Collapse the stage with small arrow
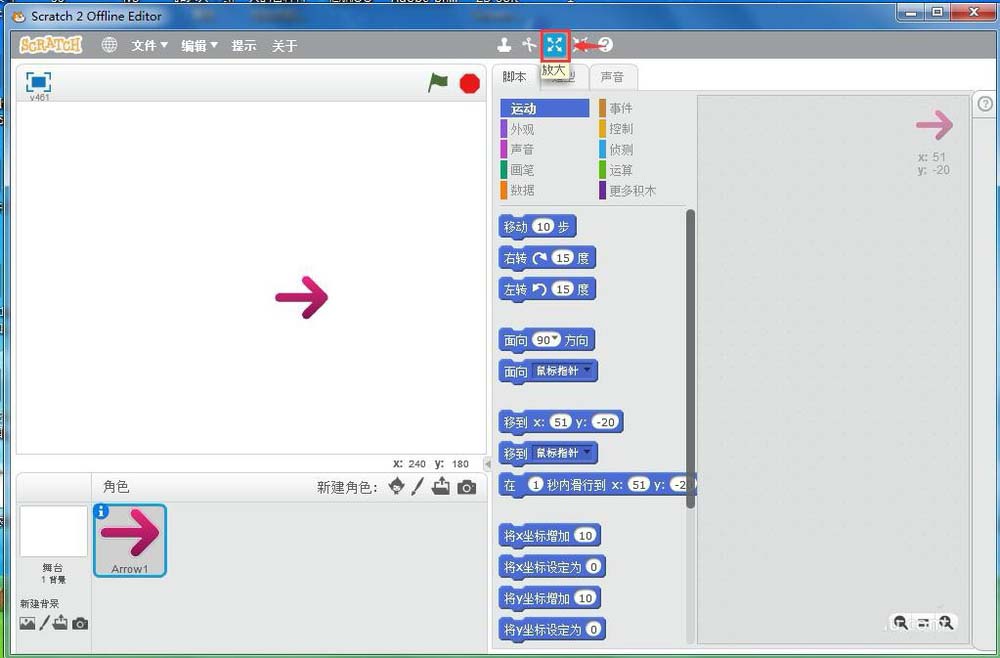This screenshot has height=658, width=1000. coord(487,464)
